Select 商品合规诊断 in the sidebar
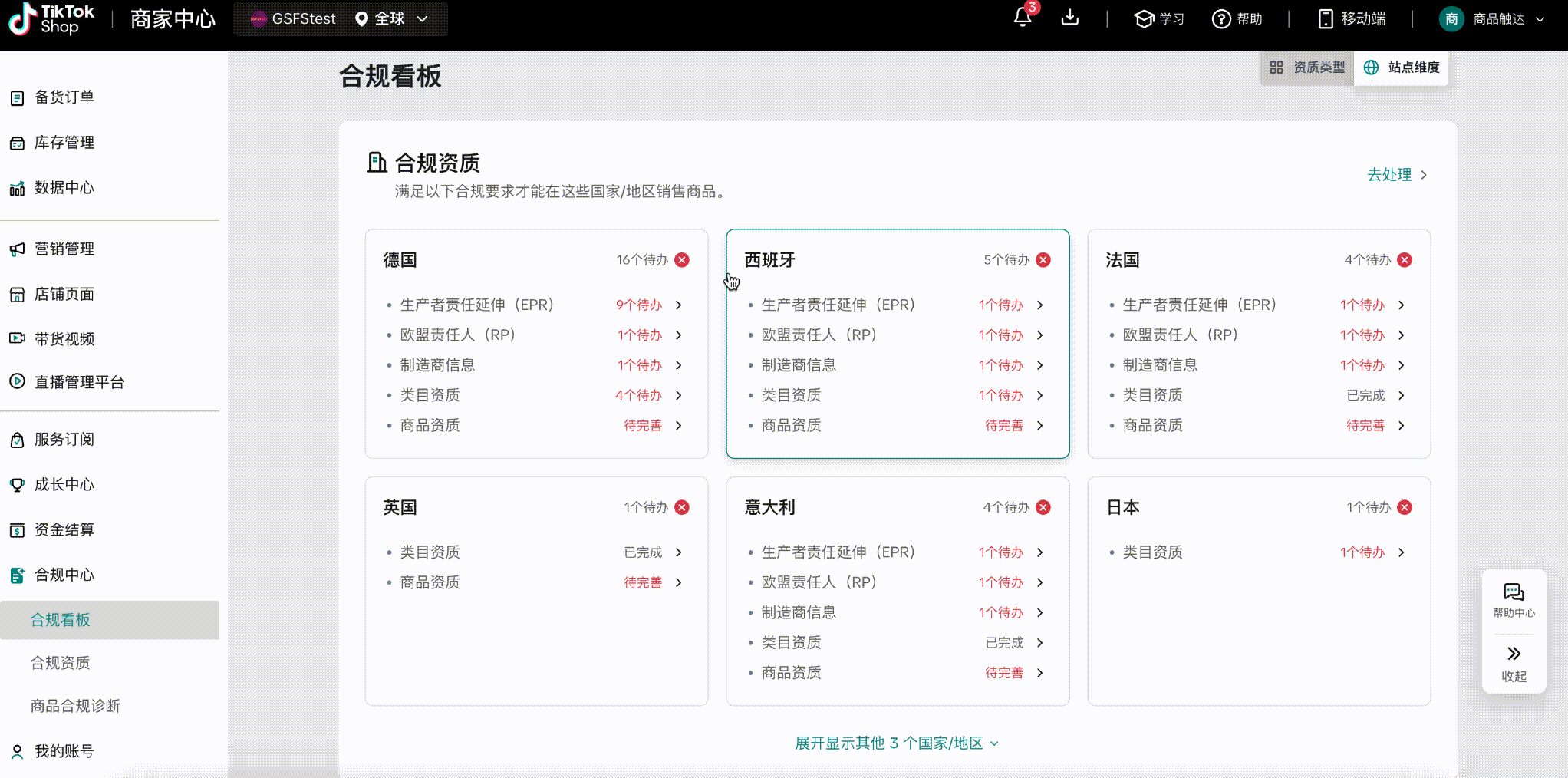The width and height of the screenshot is (1568, 778). (75, 706)
